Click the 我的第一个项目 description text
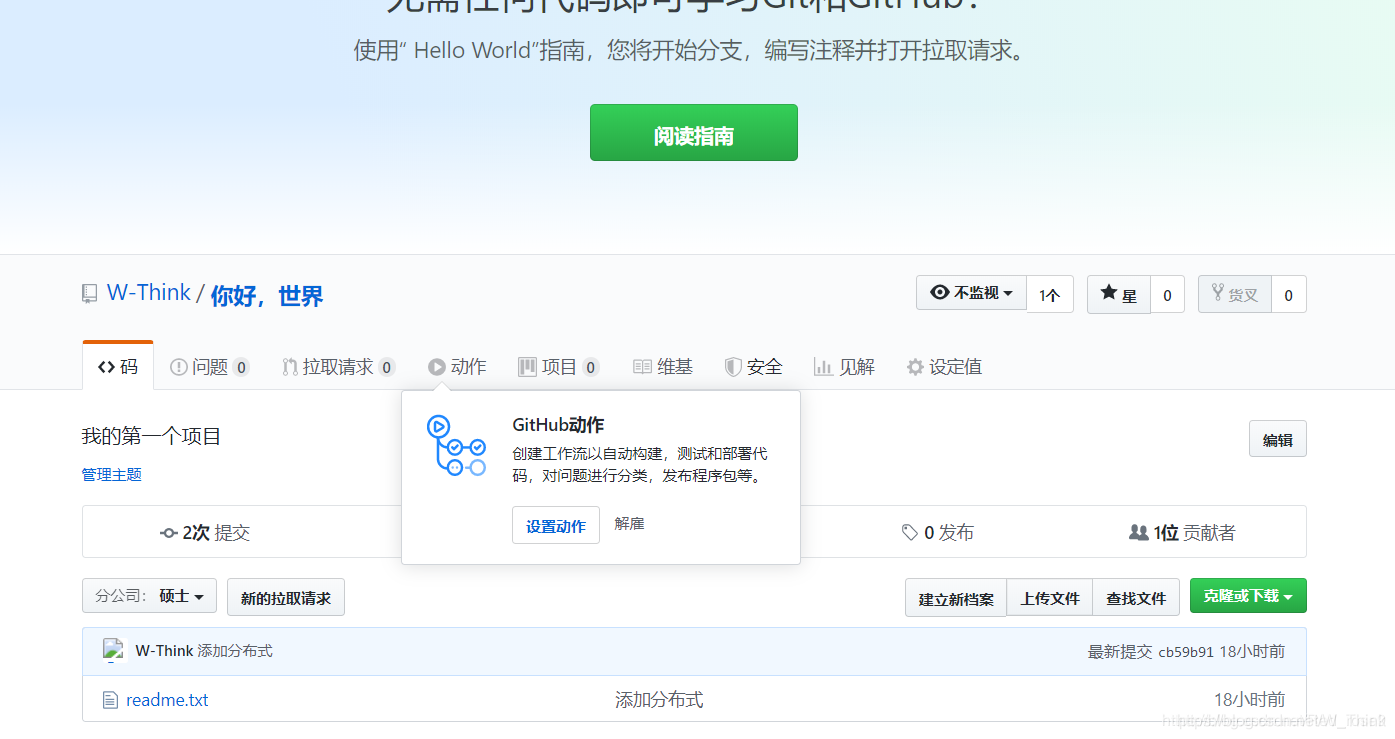1395x739 pixels. click(x=151, y=436)
